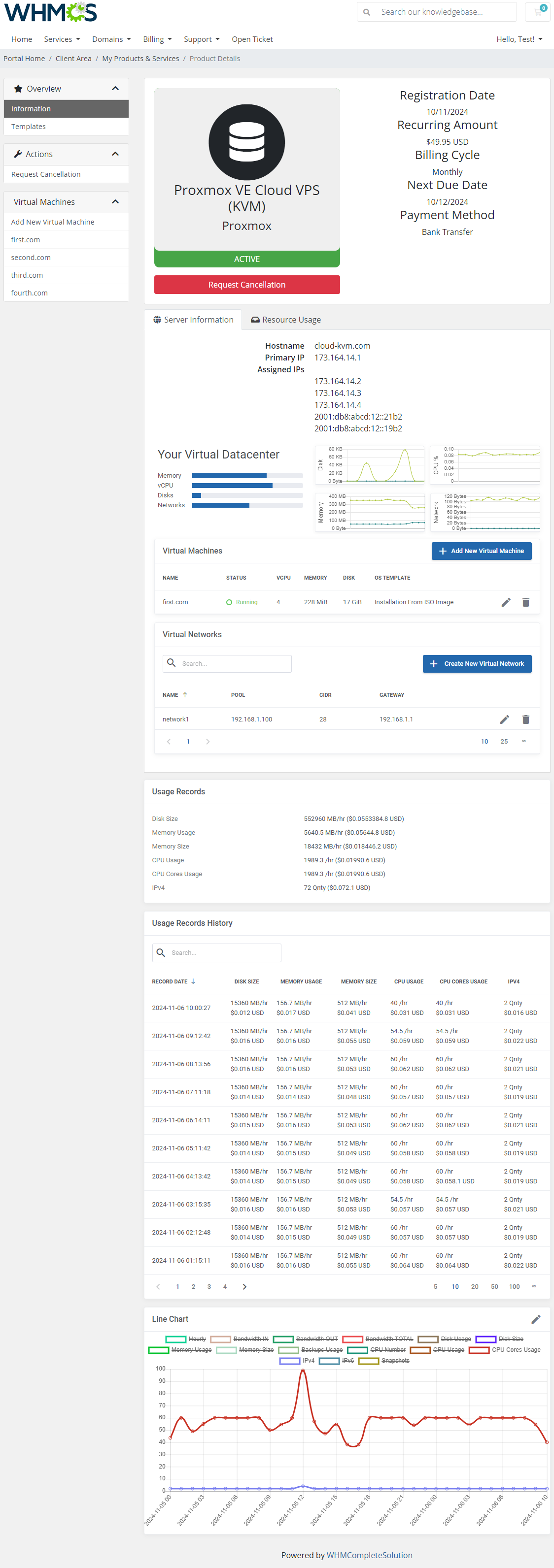Edit network1 pencil icon
This screenshot has height=1568, width=554.
[x=505, y=719]
